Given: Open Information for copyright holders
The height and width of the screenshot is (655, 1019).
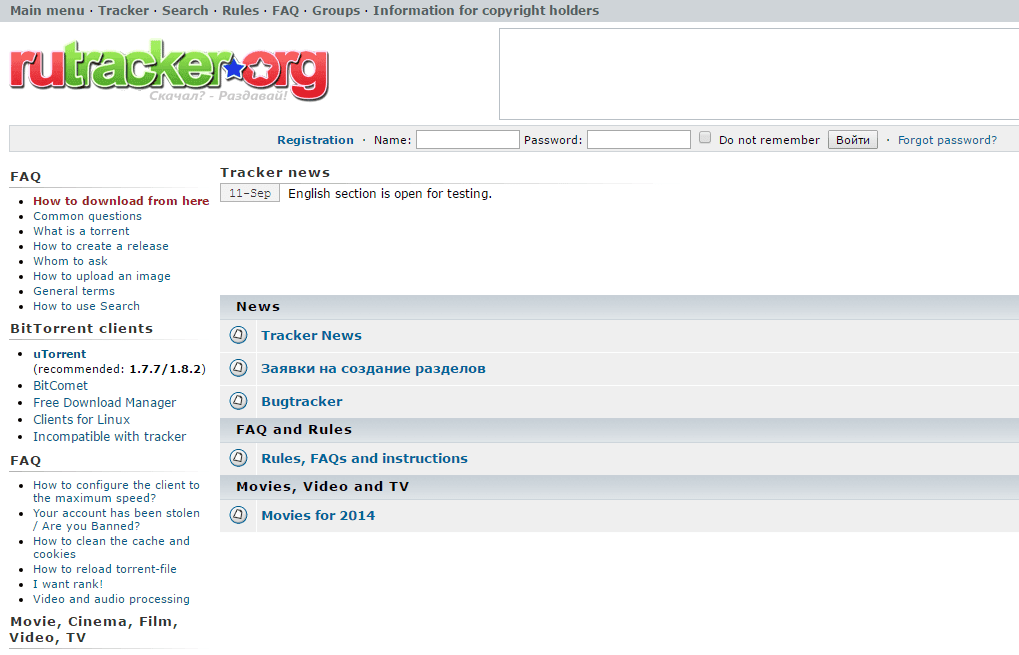Looking at the screenshot, I should [486, 10].
